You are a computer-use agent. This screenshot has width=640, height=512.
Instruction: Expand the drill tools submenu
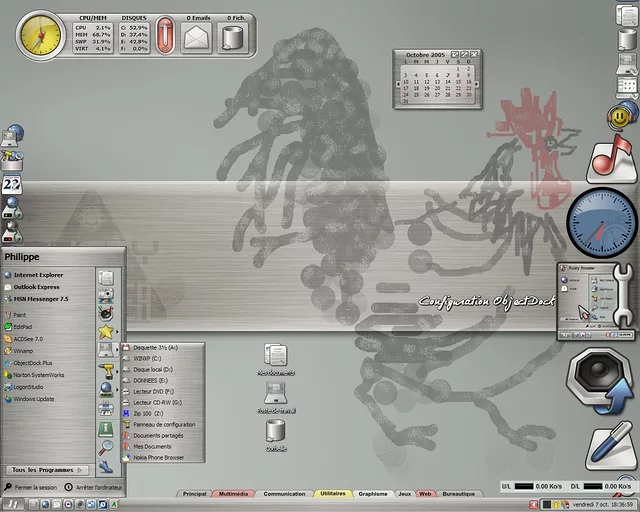tap(107, 370)
